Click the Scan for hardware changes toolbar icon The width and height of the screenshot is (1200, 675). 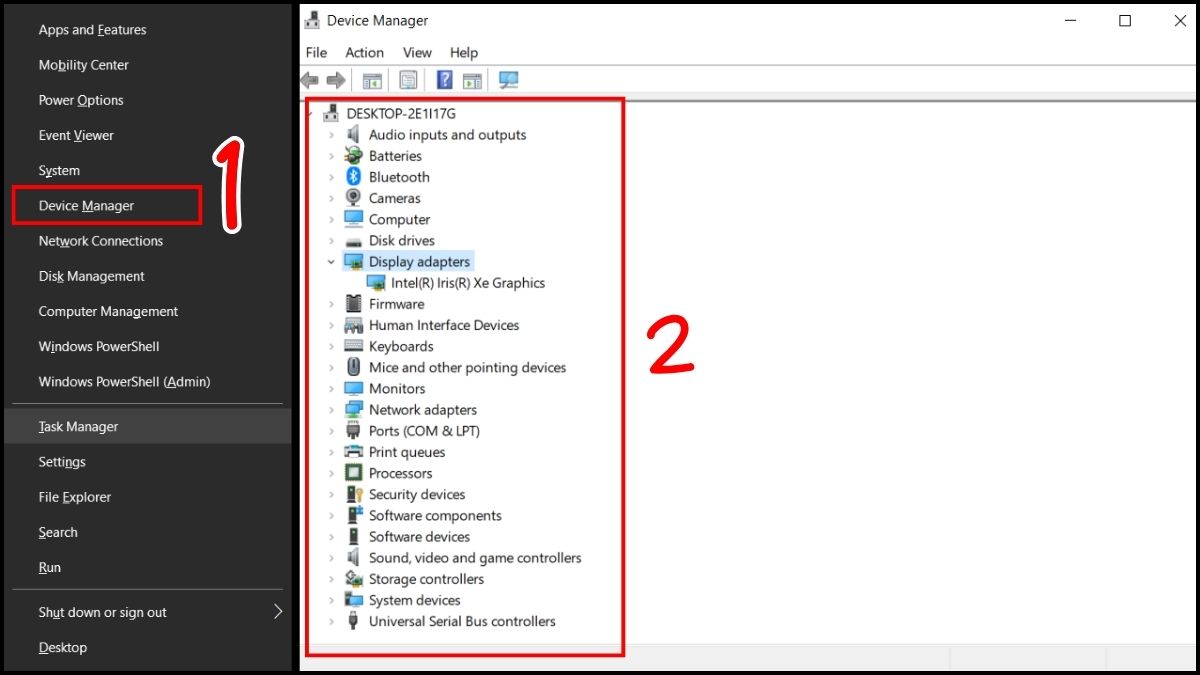click(x=508, y=80)
